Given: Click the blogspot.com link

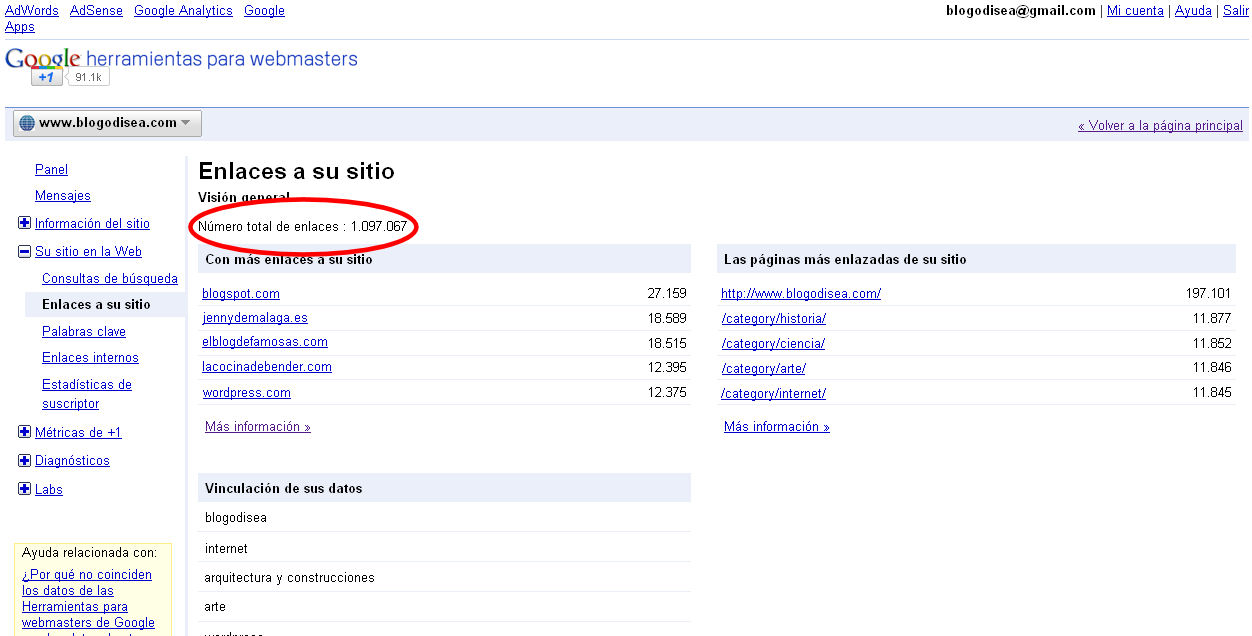Looking at the screenshot, I should click(241, 294).
